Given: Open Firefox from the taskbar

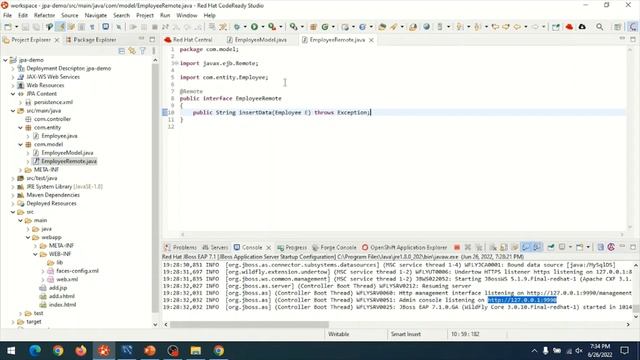Looking at the screenshot, I should tap(81, 351).
